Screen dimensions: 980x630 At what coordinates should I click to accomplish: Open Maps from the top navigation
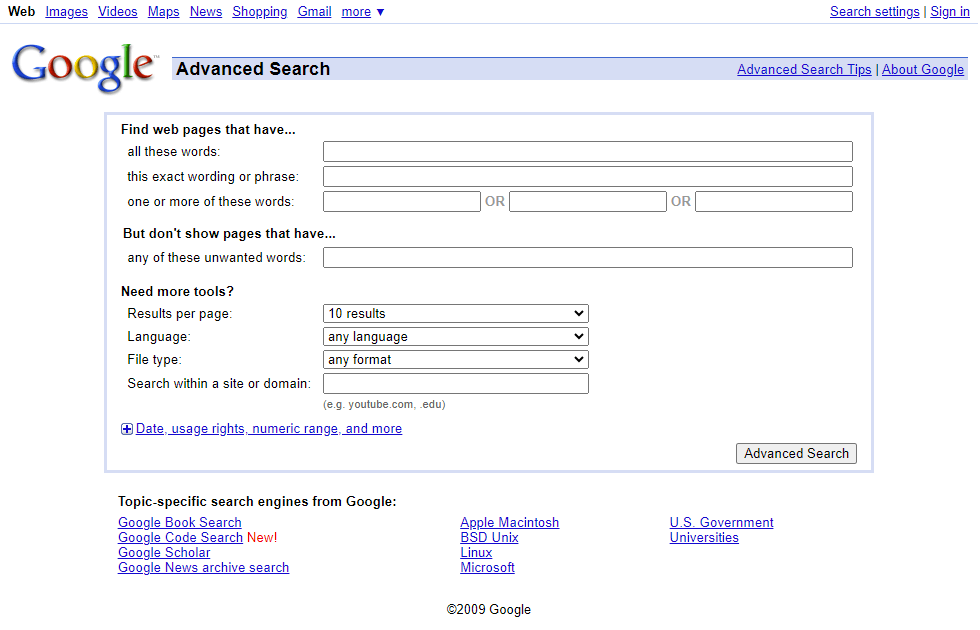[x=164, y=11]
